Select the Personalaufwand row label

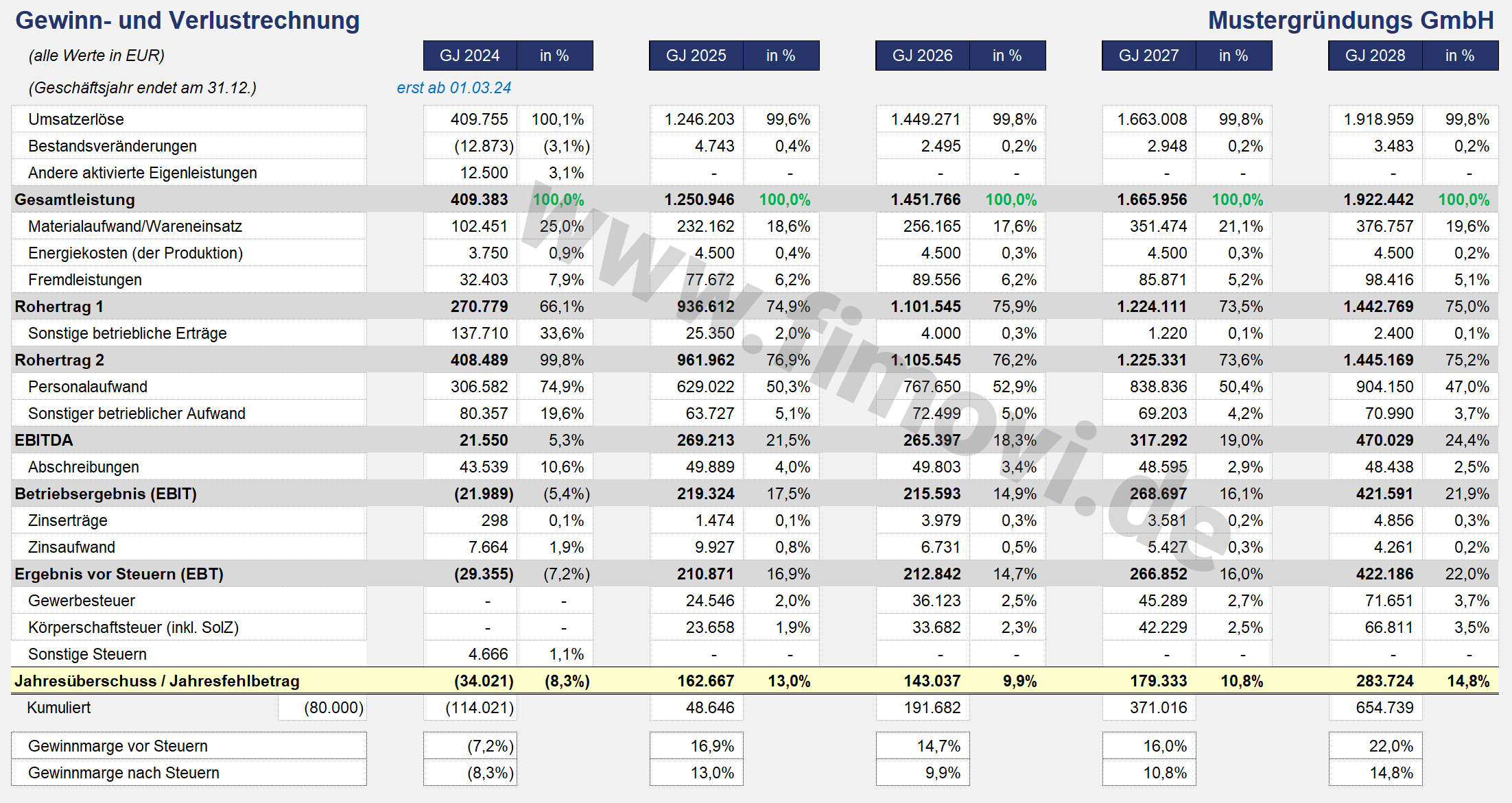(88, 387)
